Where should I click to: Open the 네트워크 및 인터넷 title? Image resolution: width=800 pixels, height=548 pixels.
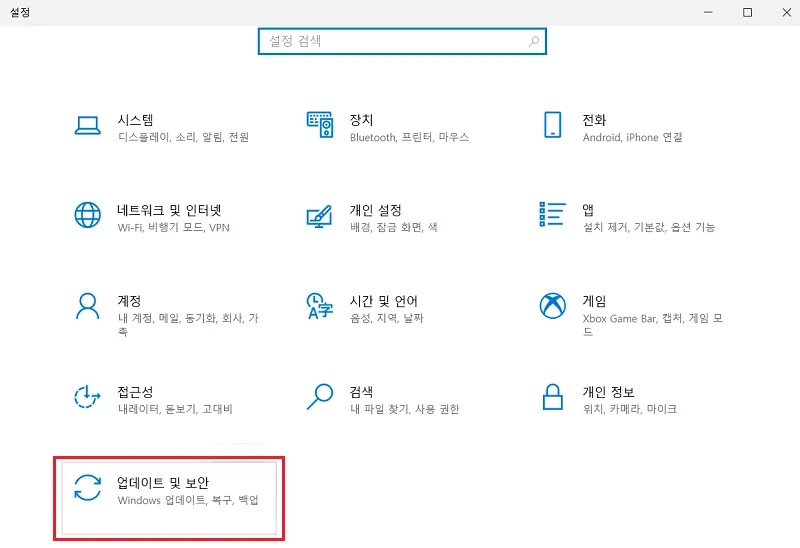(x=169, y=210)
